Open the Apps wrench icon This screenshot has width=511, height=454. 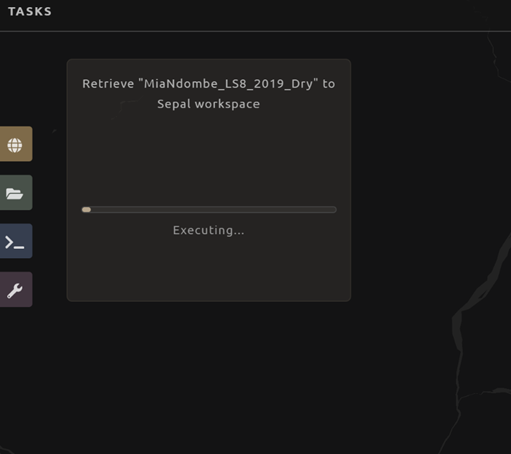click(x=15, y=290)
